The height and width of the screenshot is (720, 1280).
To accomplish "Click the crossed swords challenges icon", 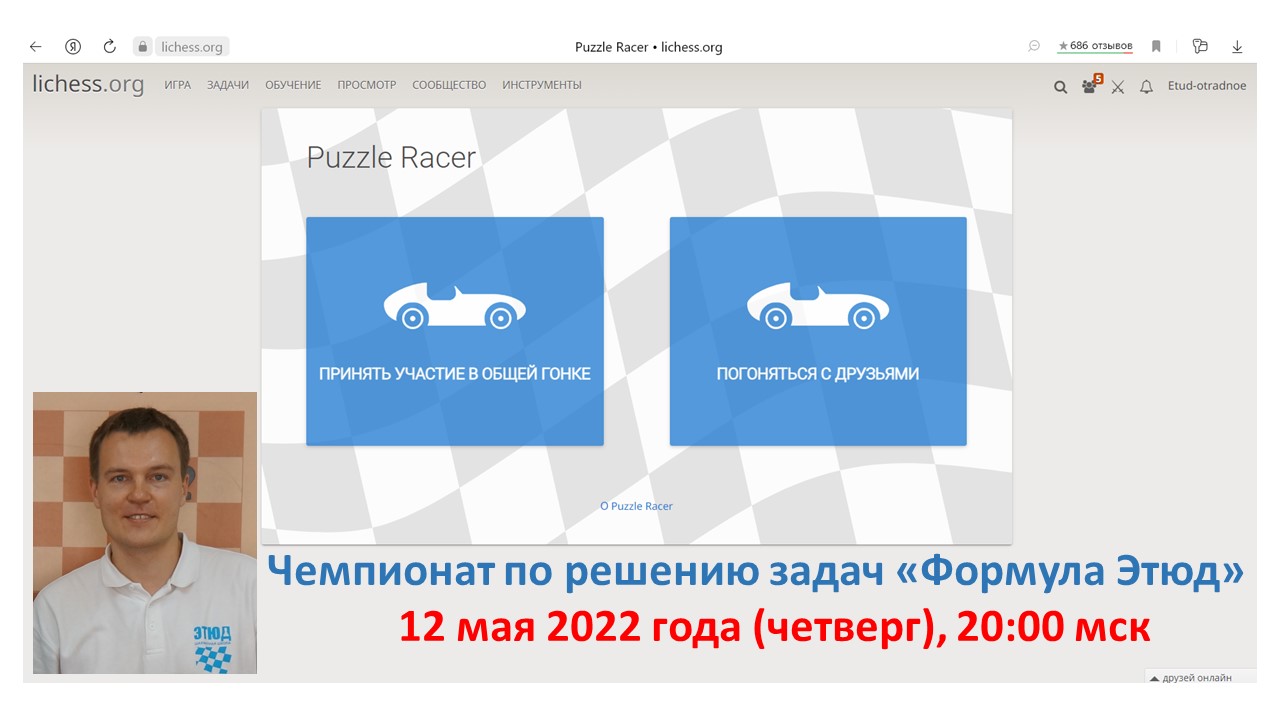I will point(1118,87).
